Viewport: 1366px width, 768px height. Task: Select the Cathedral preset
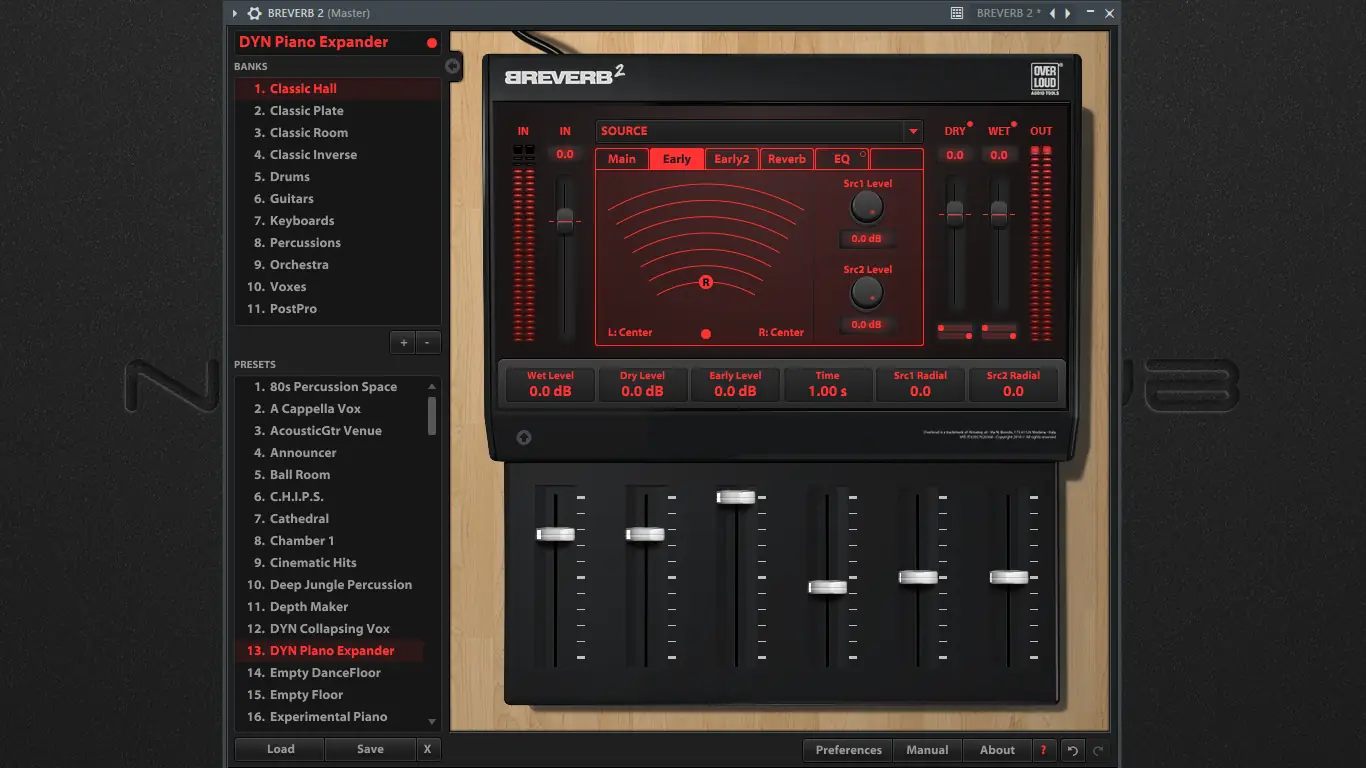[x=299, y=519]
